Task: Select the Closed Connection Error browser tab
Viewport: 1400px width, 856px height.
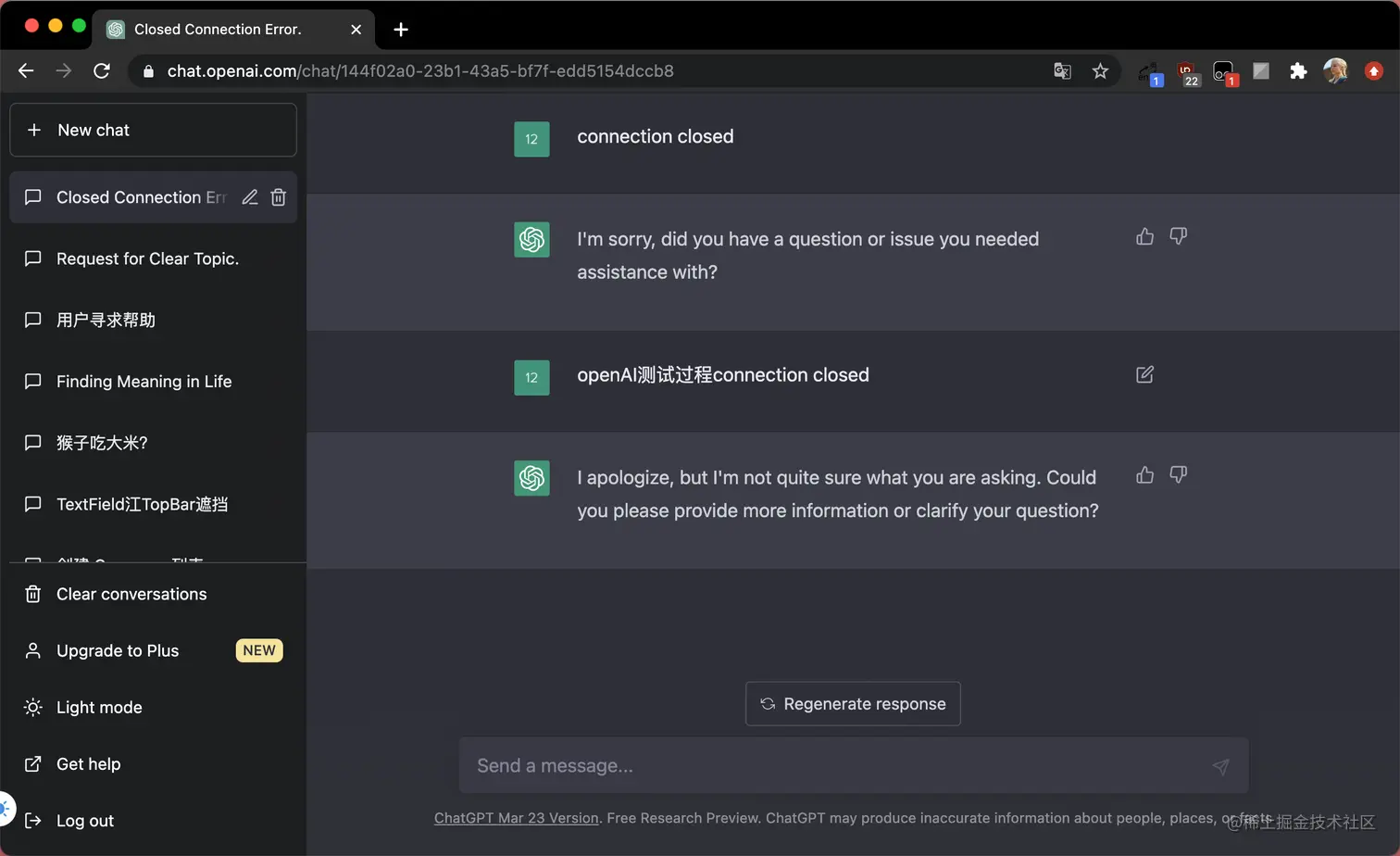Action: [x=235, y=30]
